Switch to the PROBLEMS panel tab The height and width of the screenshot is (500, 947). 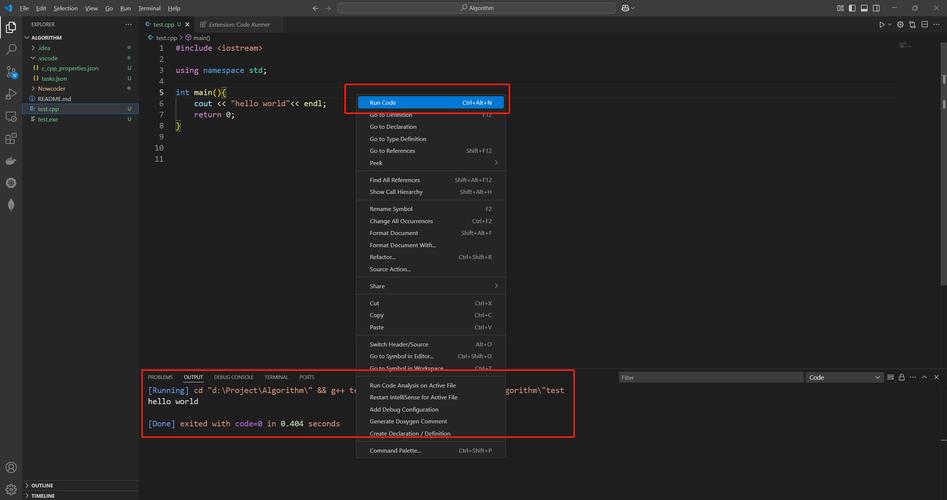coord(160,377)
